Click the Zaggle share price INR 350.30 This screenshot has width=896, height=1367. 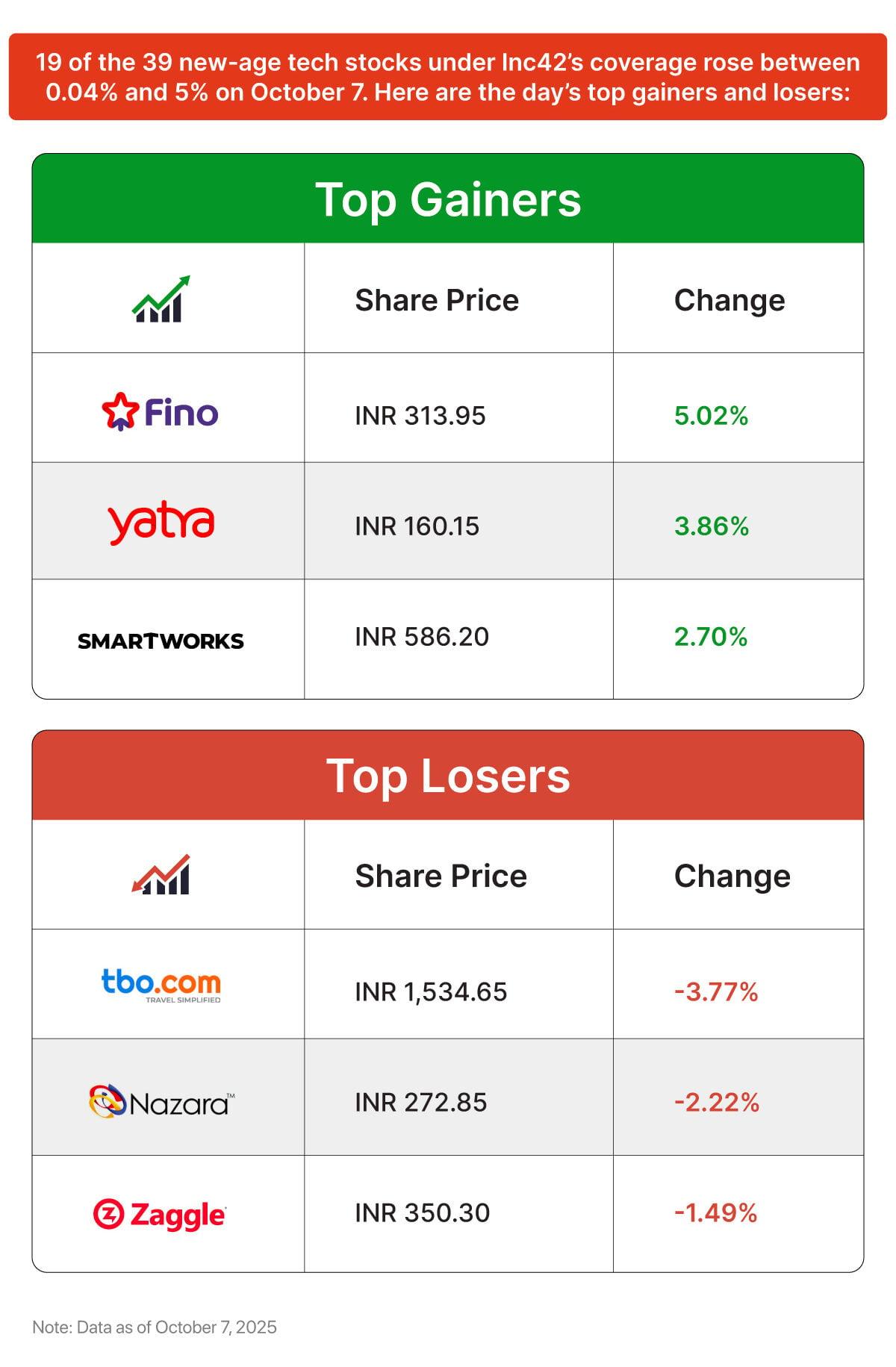pos(422,1212)
